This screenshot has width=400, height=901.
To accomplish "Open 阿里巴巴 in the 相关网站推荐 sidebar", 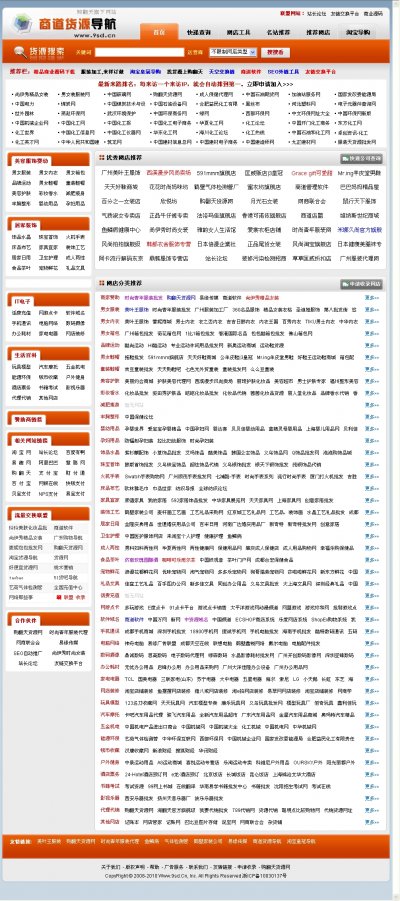I will pos(48,463).
